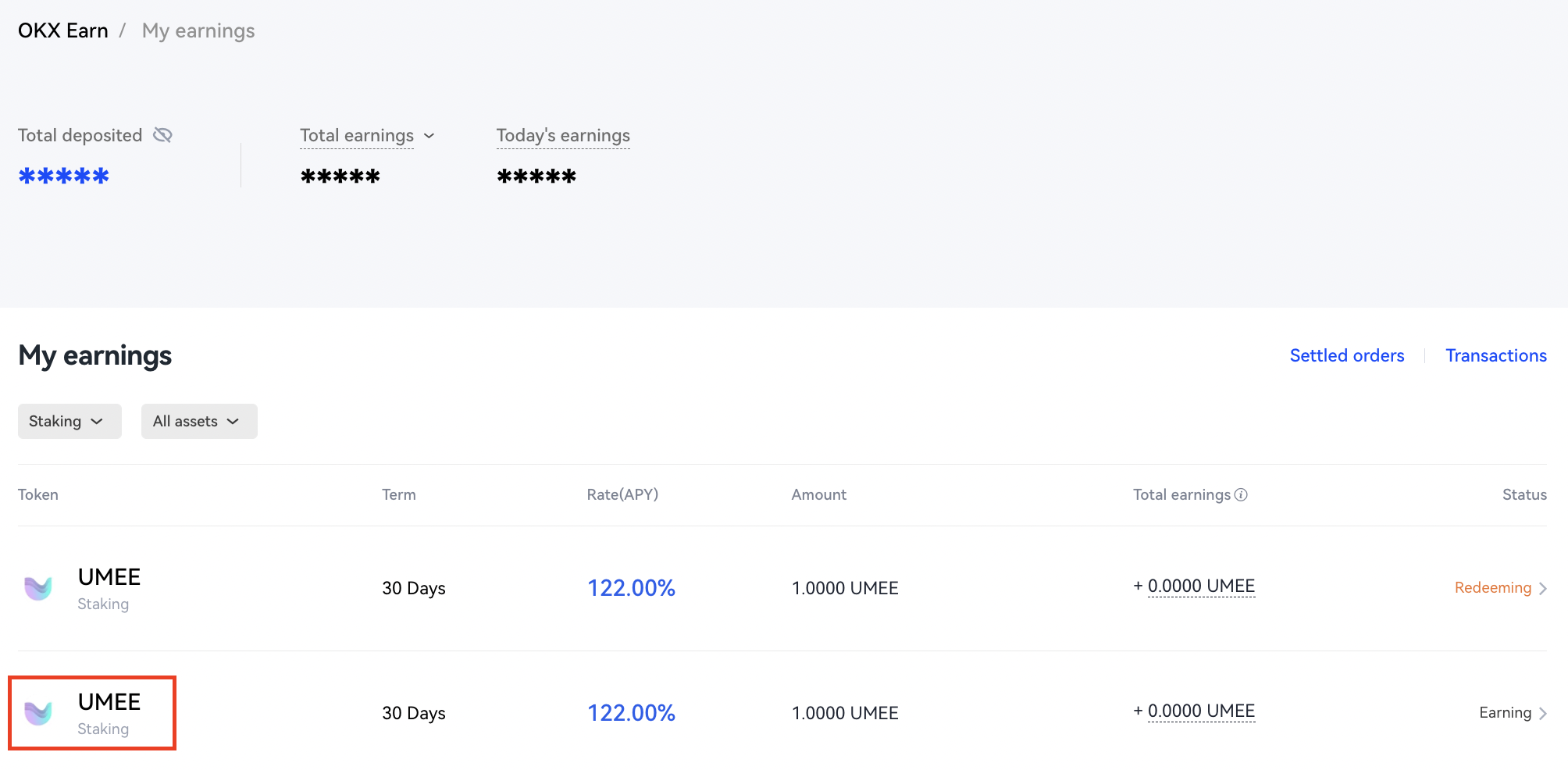Toggle the Total deposited visibility eye icon
Image resolution: width=1568 pixels, height=770 pixels.
point(162,135)
